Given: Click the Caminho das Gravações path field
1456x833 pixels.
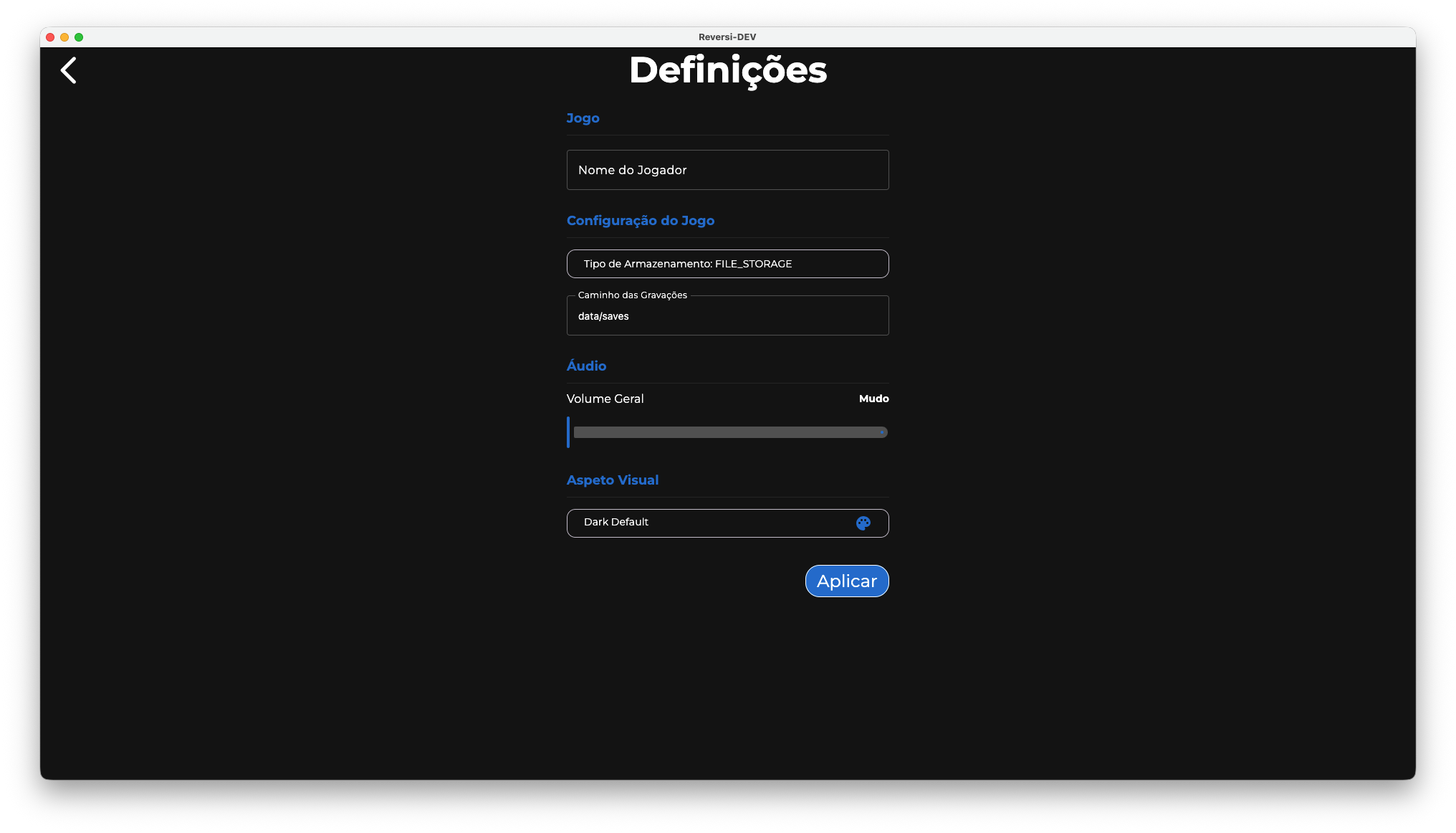Looking at the screenshot, I should (727, 316).
